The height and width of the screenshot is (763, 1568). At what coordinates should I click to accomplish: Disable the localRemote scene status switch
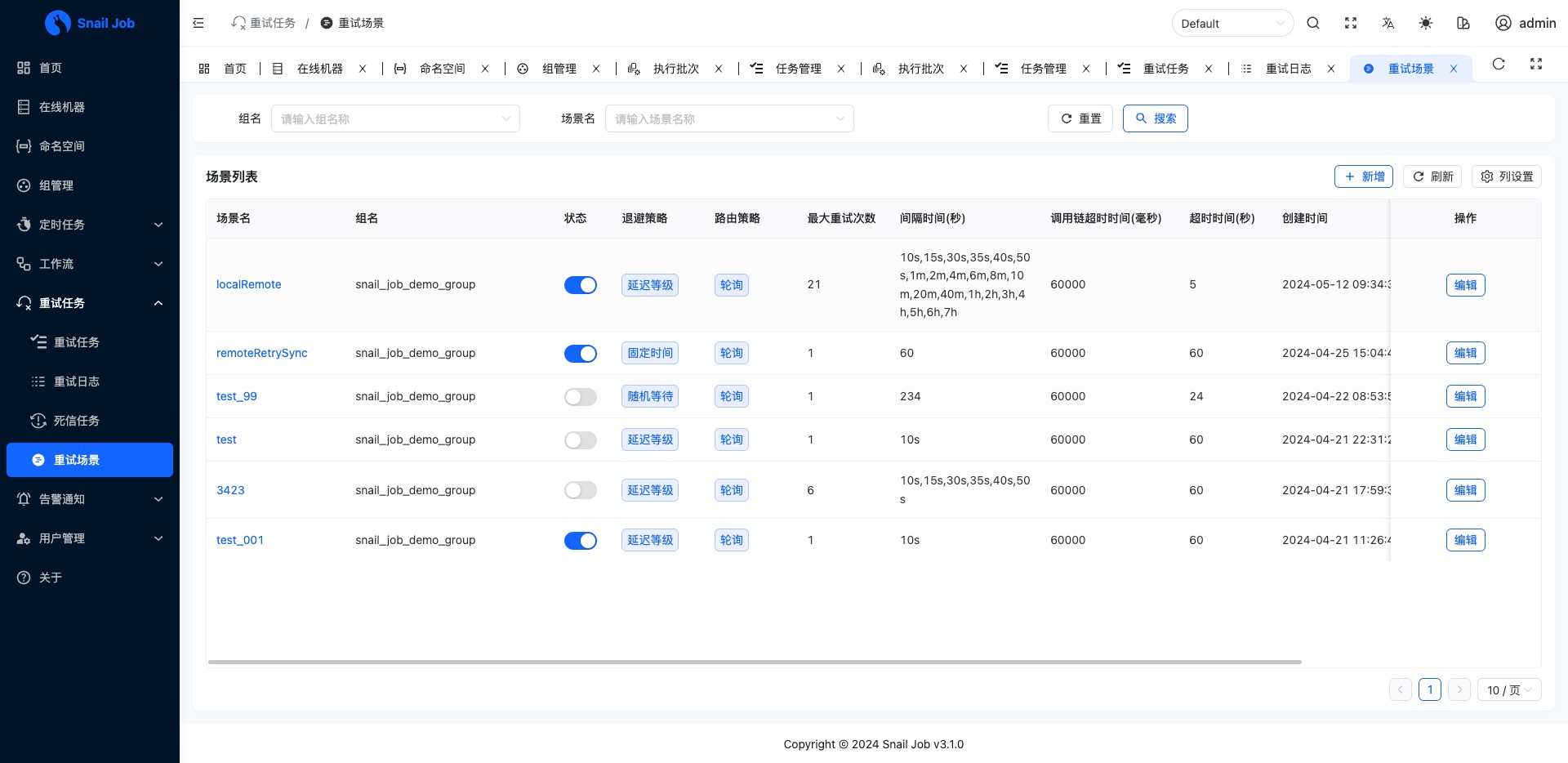pos(581,285)
